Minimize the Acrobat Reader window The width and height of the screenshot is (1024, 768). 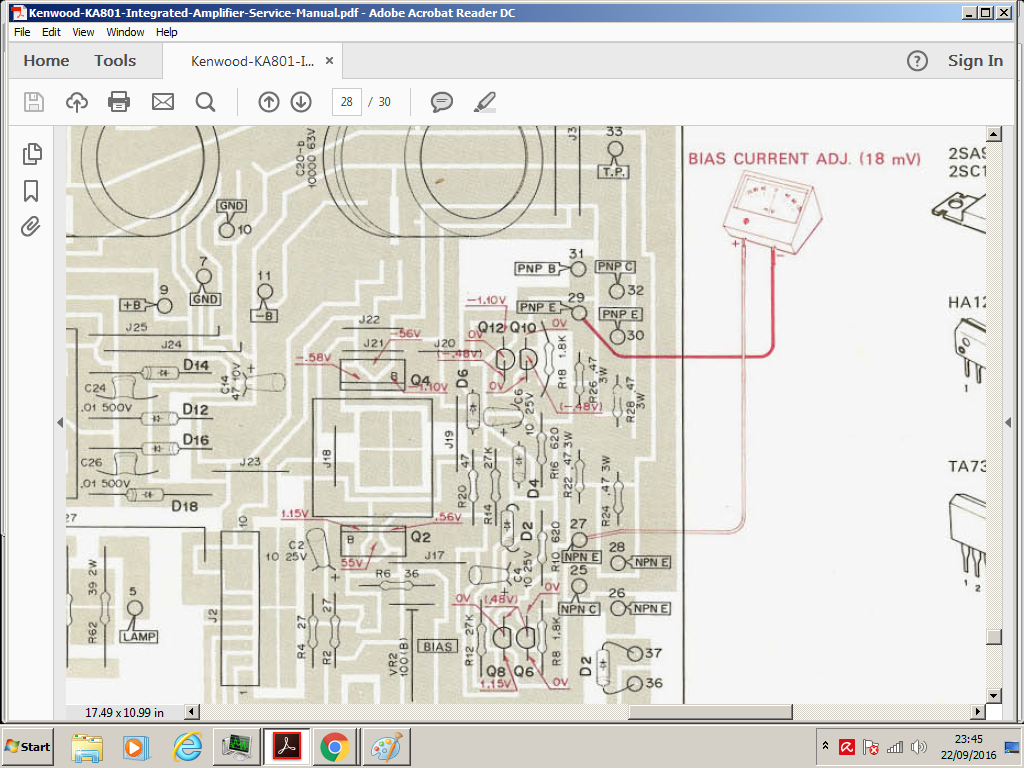(969, 12)
